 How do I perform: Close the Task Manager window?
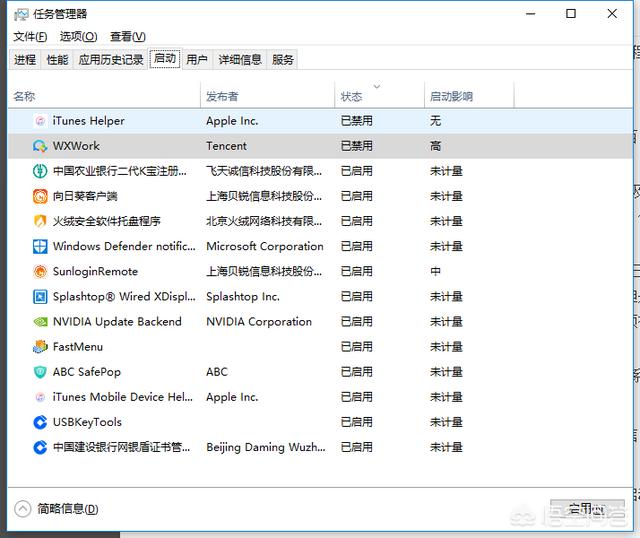(612, 14)
